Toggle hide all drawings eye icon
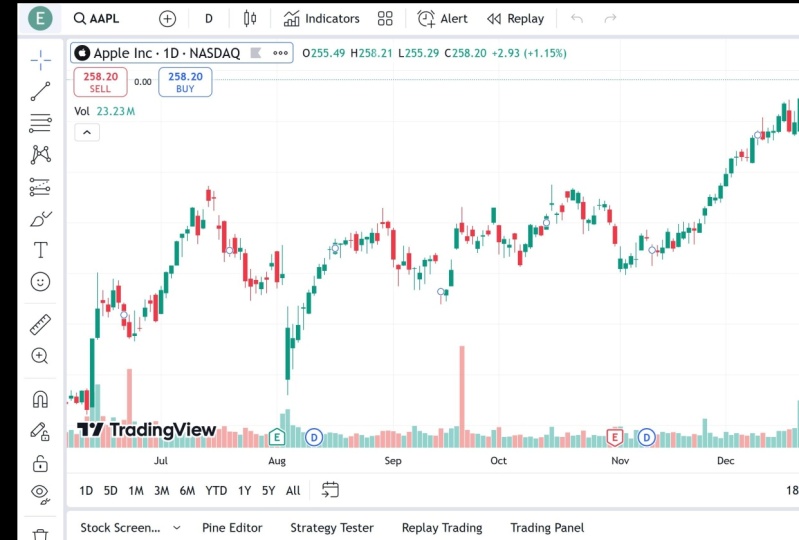 (40, 494)
